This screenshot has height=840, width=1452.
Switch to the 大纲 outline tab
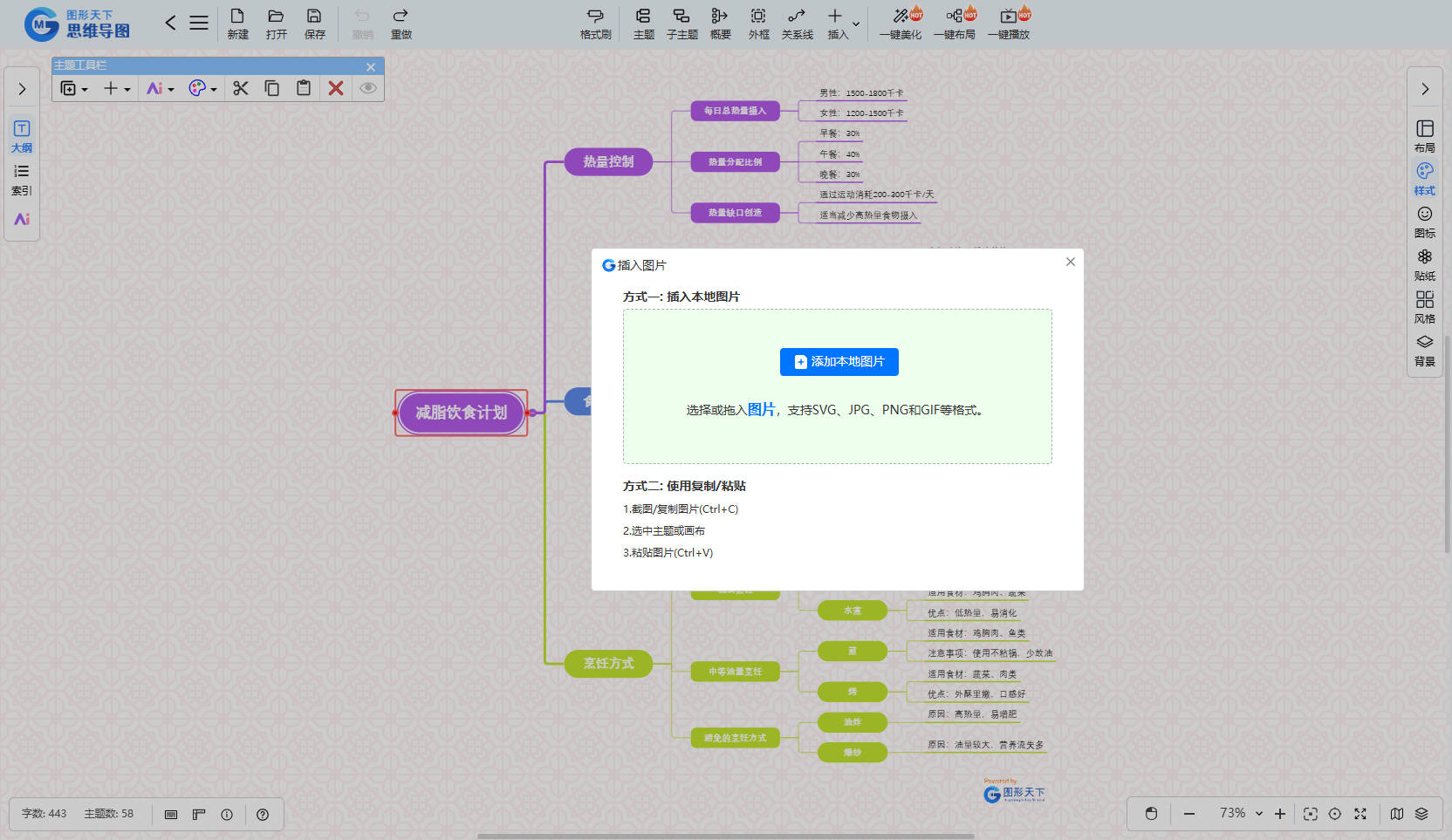point(22,136)
